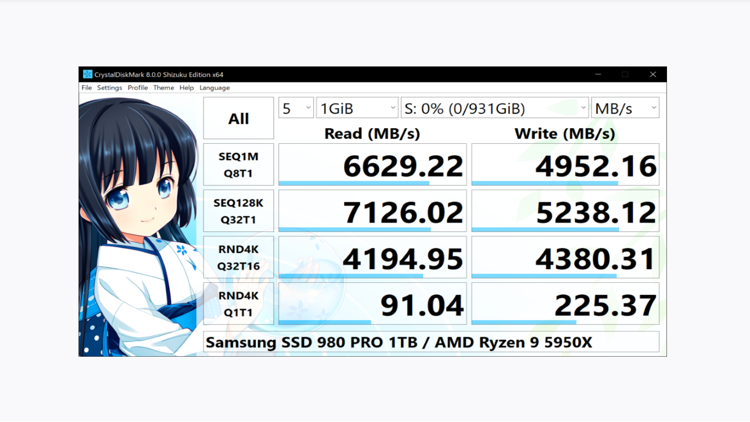Open the Help menu
The image size is (750, 422).
[187, 88]
